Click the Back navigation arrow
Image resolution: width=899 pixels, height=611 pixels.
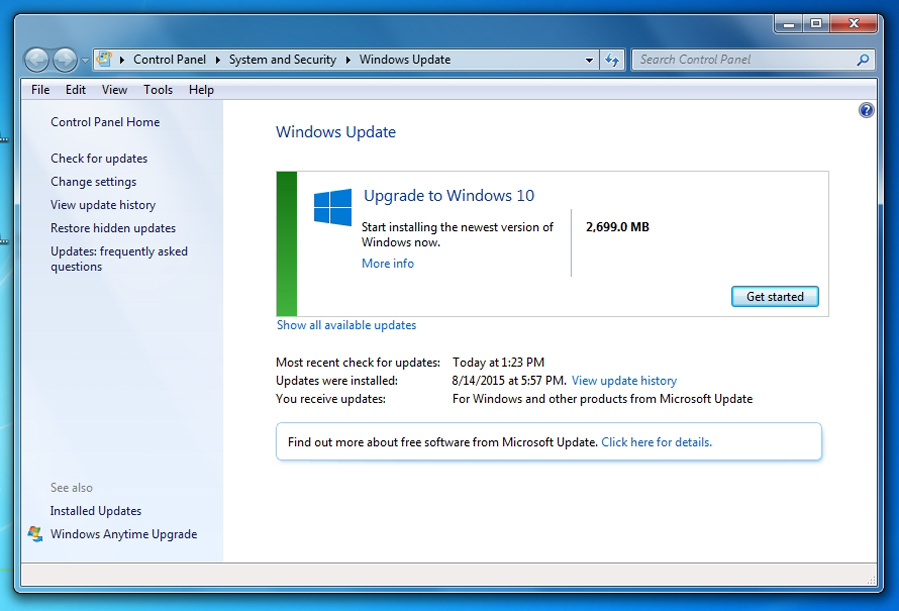tap(37, 60)
